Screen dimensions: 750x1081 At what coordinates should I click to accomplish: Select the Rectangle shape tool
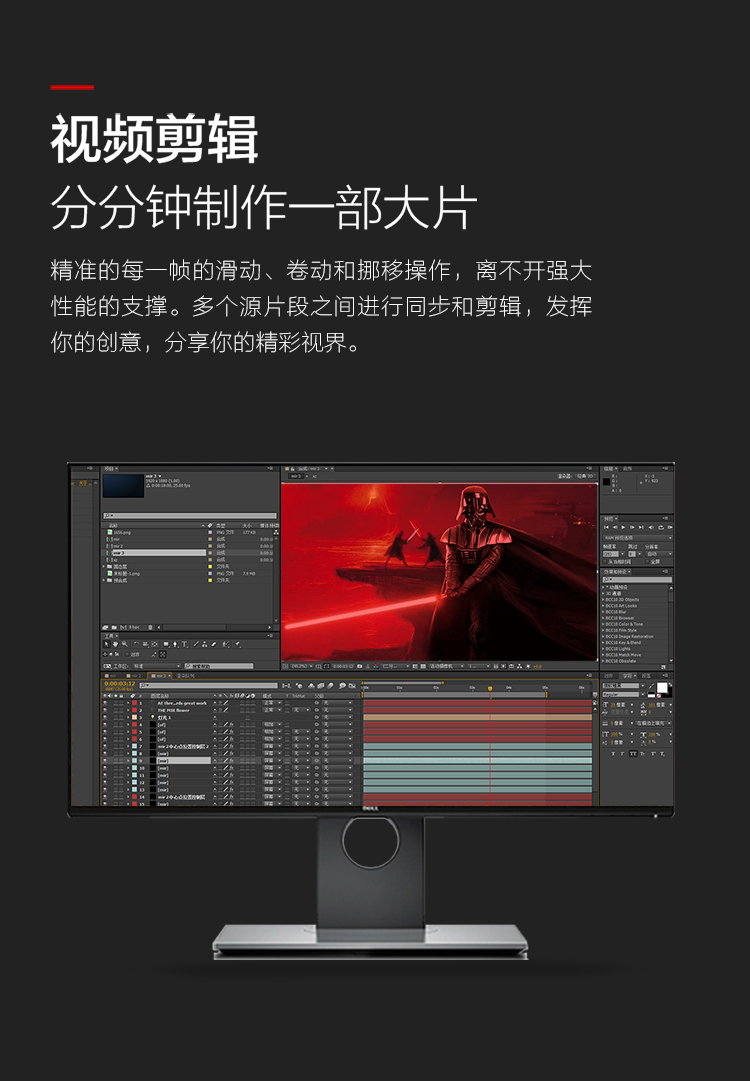point(166,644)
